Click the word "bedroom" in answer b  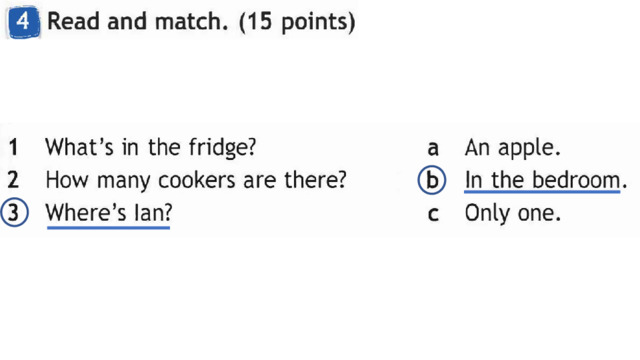click(576, 180)
